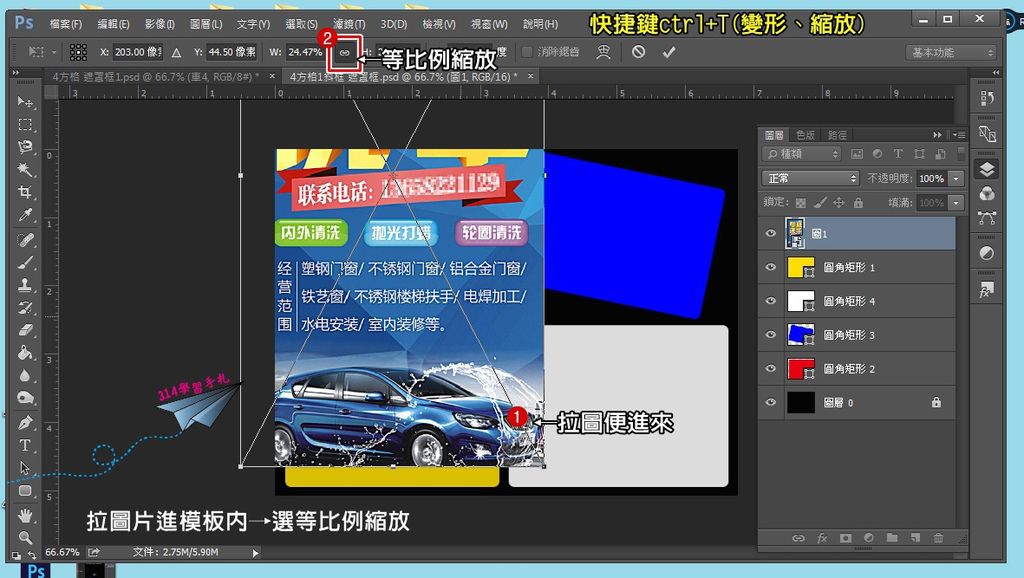This screenshot has width=1024, height=578.
Task: Click the X position field 203.00
Action: point(137,52)
